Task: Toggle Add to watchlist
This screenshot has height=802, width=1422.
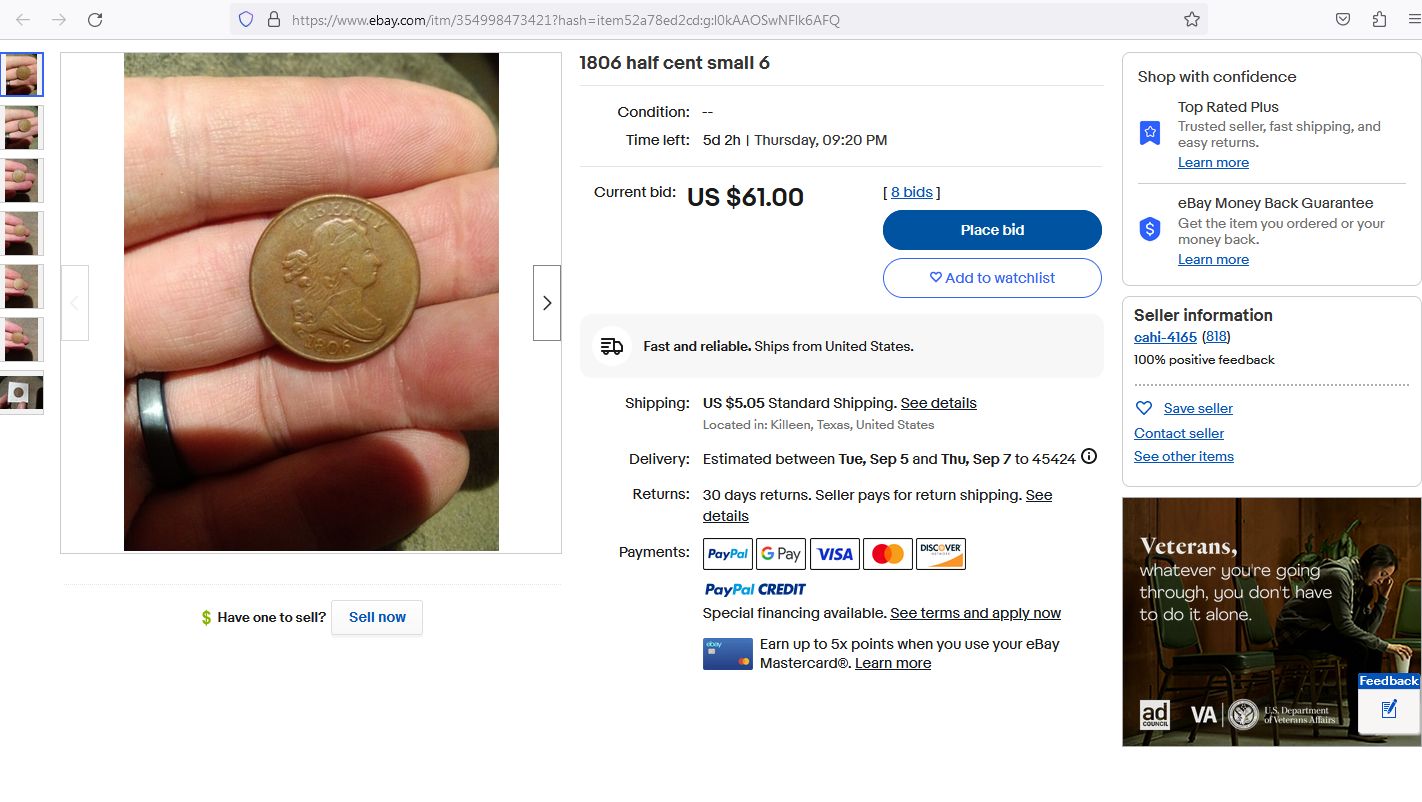Action: click(992, 278)
